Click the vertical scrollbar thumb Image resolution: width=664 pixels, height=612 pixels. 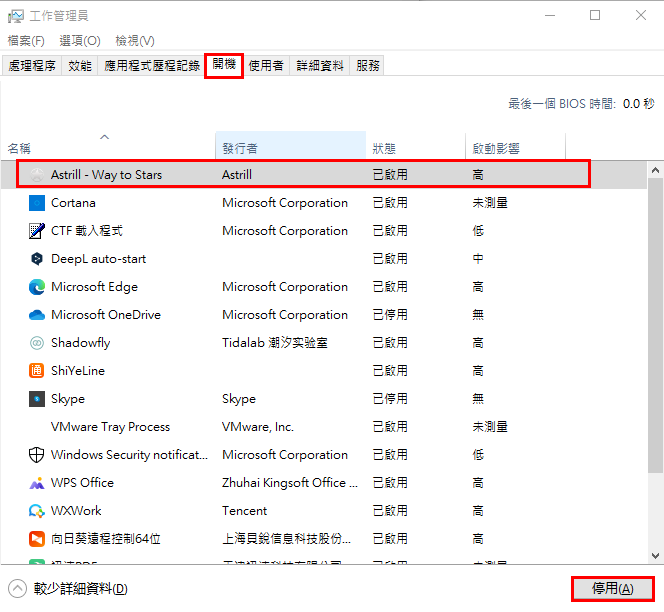[x=656, y=325]
